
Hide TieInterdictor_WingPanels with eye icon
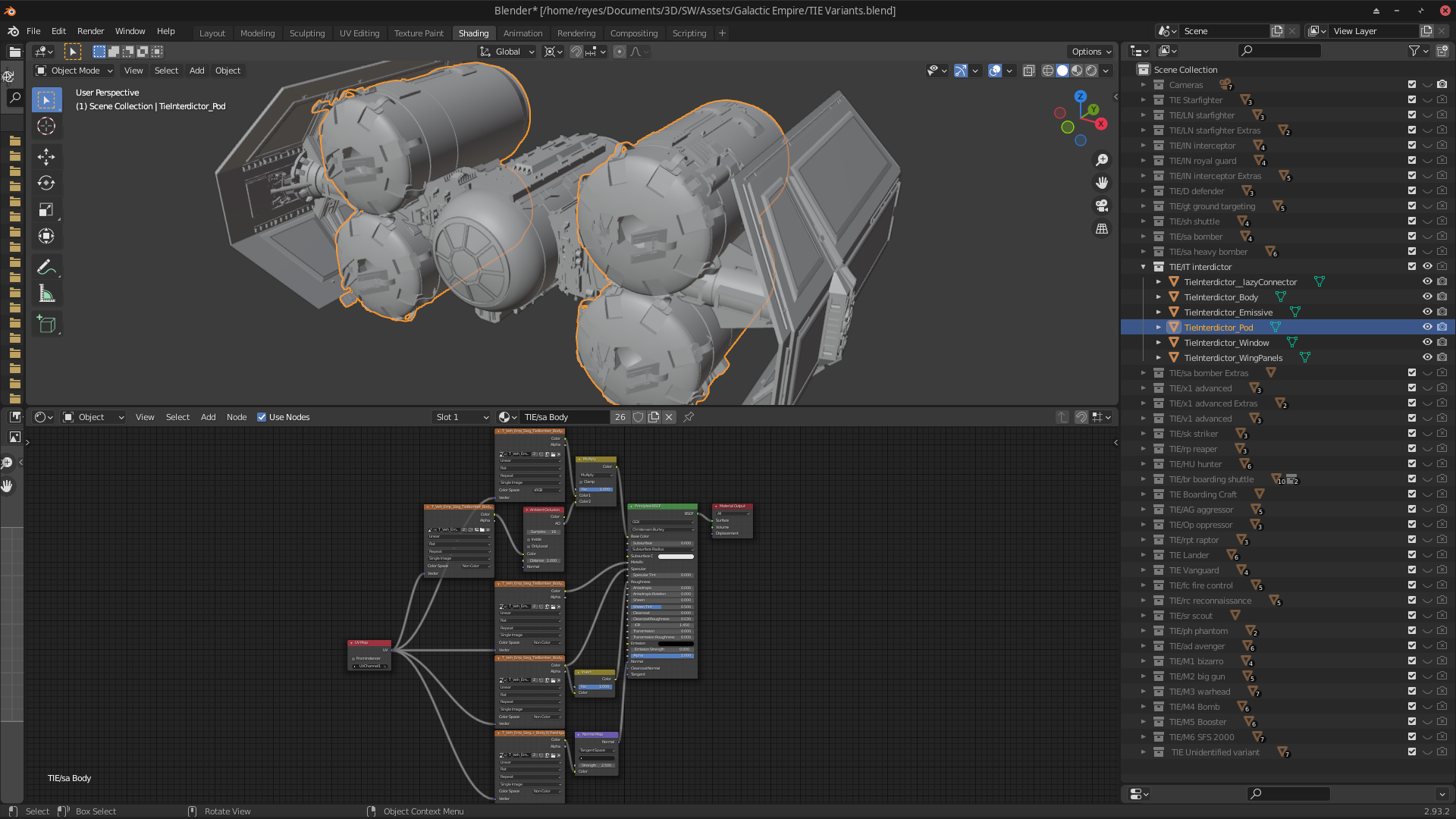1427,358
